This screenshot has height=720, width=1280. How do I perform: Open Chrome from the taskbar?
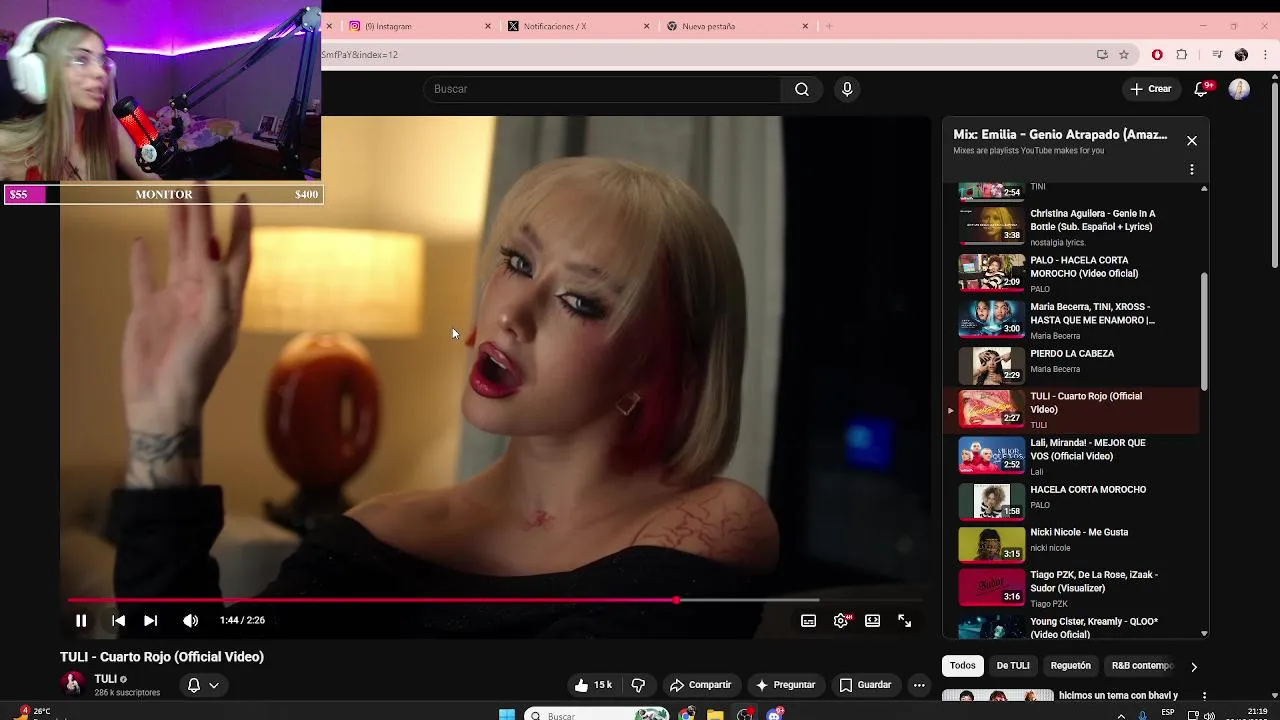click(686, 714)
